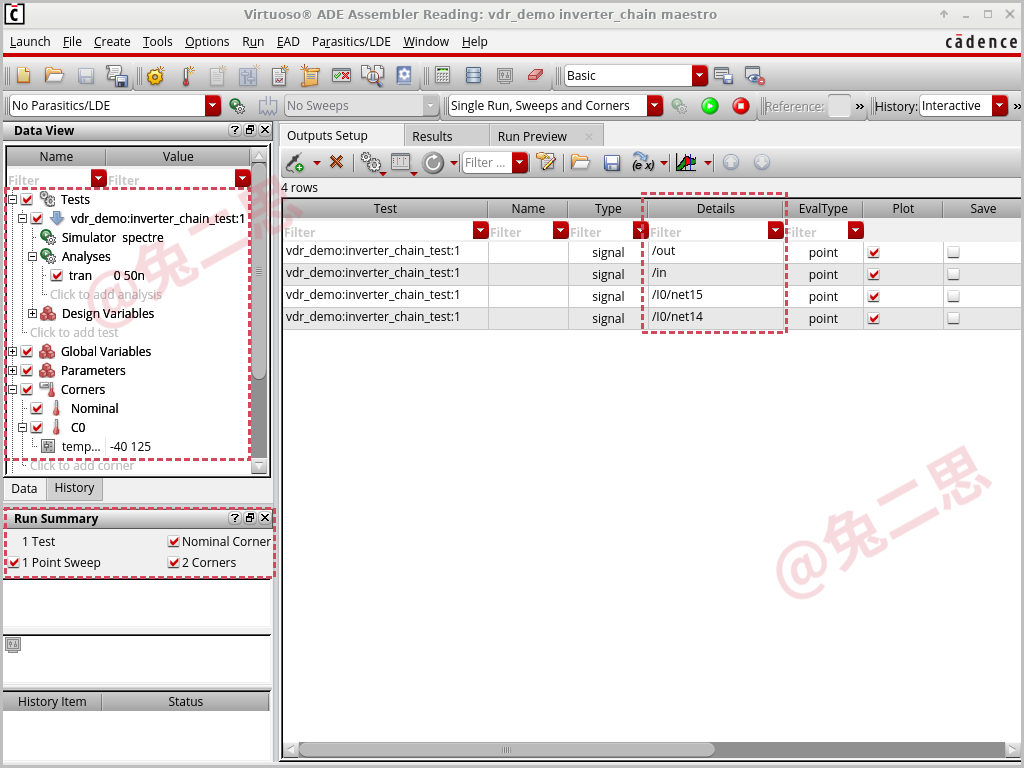Open the Launch menu
1024x768 pixels.
[30, 42]
